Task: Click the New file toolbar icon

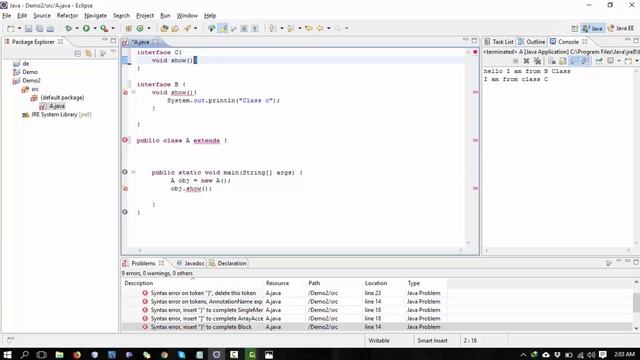Action: click(x=11, y=28)
